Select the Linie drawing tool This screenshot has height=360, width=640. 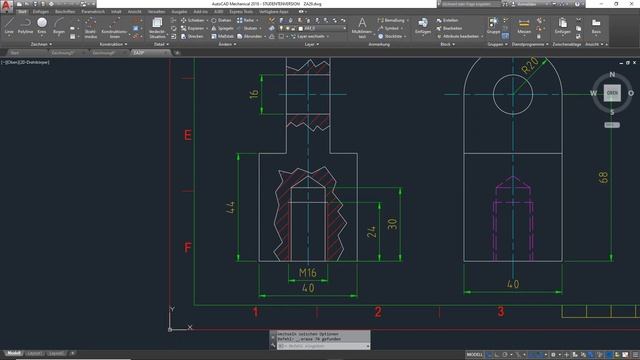[x=9, y=26]
